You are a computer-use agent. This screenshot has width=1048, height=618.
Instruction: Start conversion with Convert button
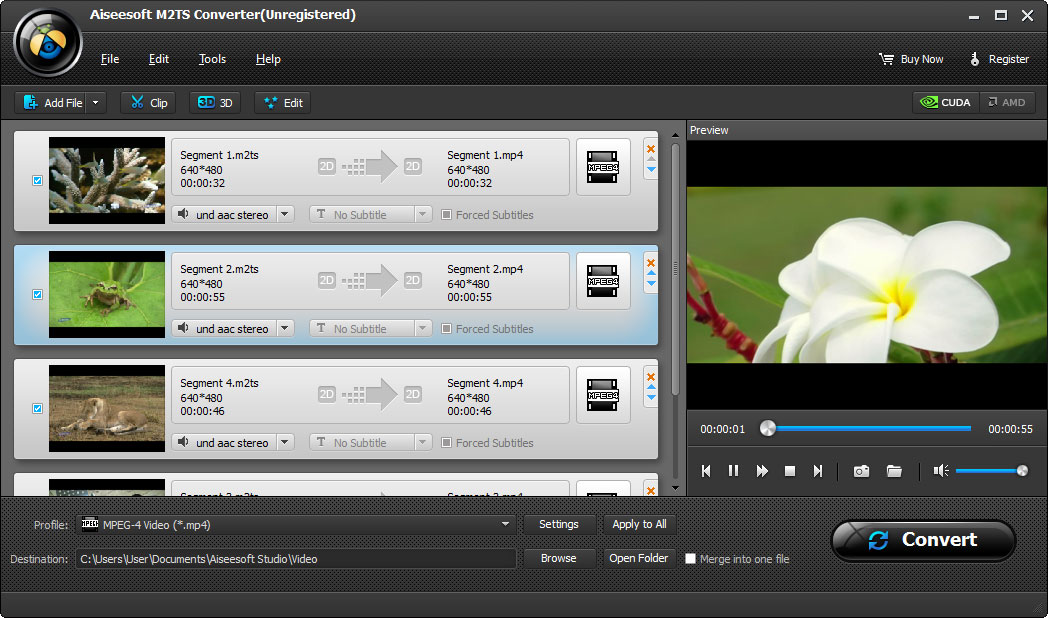point(923,540)
